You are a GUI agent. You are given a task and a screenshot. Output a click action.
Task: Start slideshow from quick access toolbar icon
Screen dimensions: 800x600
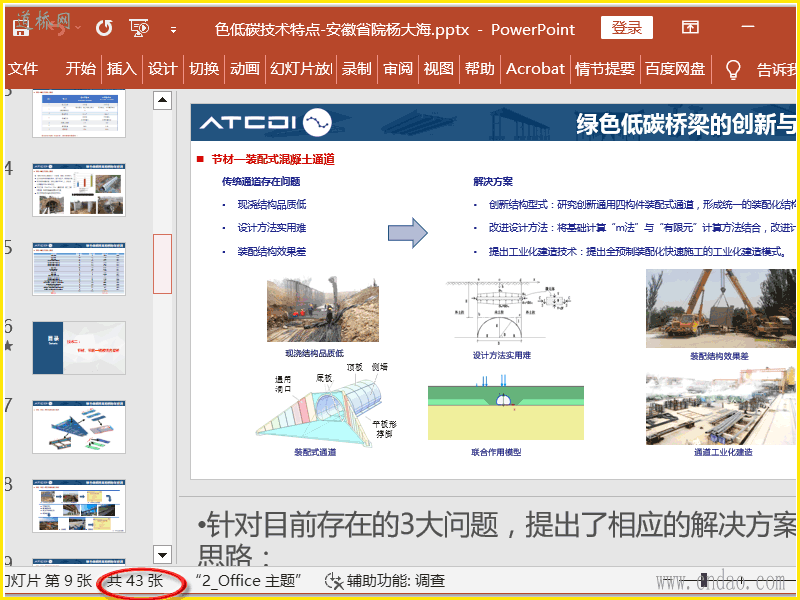point(139,28)
